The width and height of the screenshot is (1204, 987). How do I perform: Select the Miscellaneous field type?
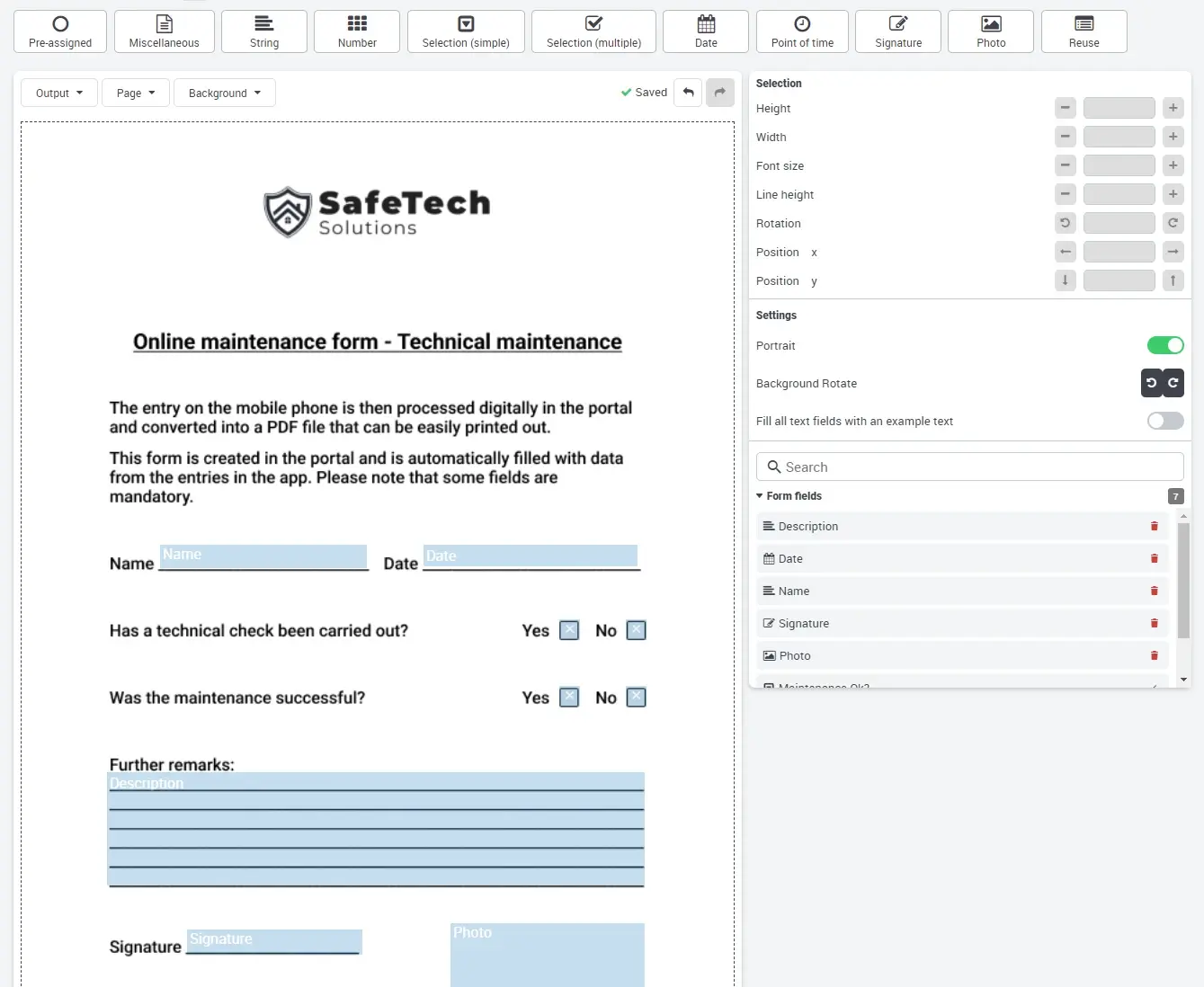point(164,31)
